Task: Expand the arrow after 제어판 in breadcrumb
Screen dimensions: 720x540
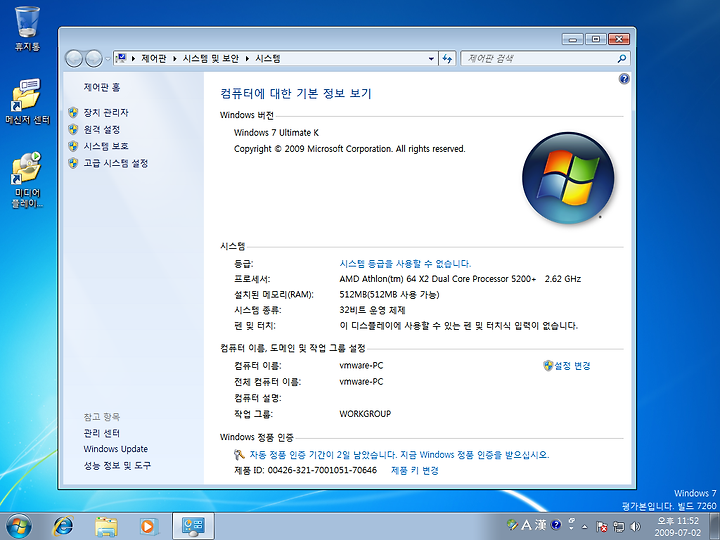Action: pos(174,59)
